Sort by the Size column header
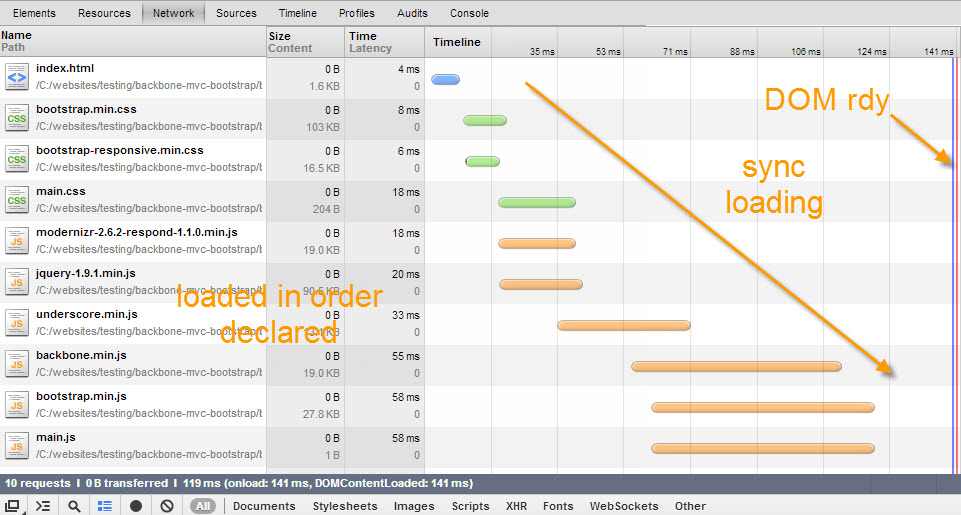The width and height of the screenshot is (961, 515). (x=305, y=42)
